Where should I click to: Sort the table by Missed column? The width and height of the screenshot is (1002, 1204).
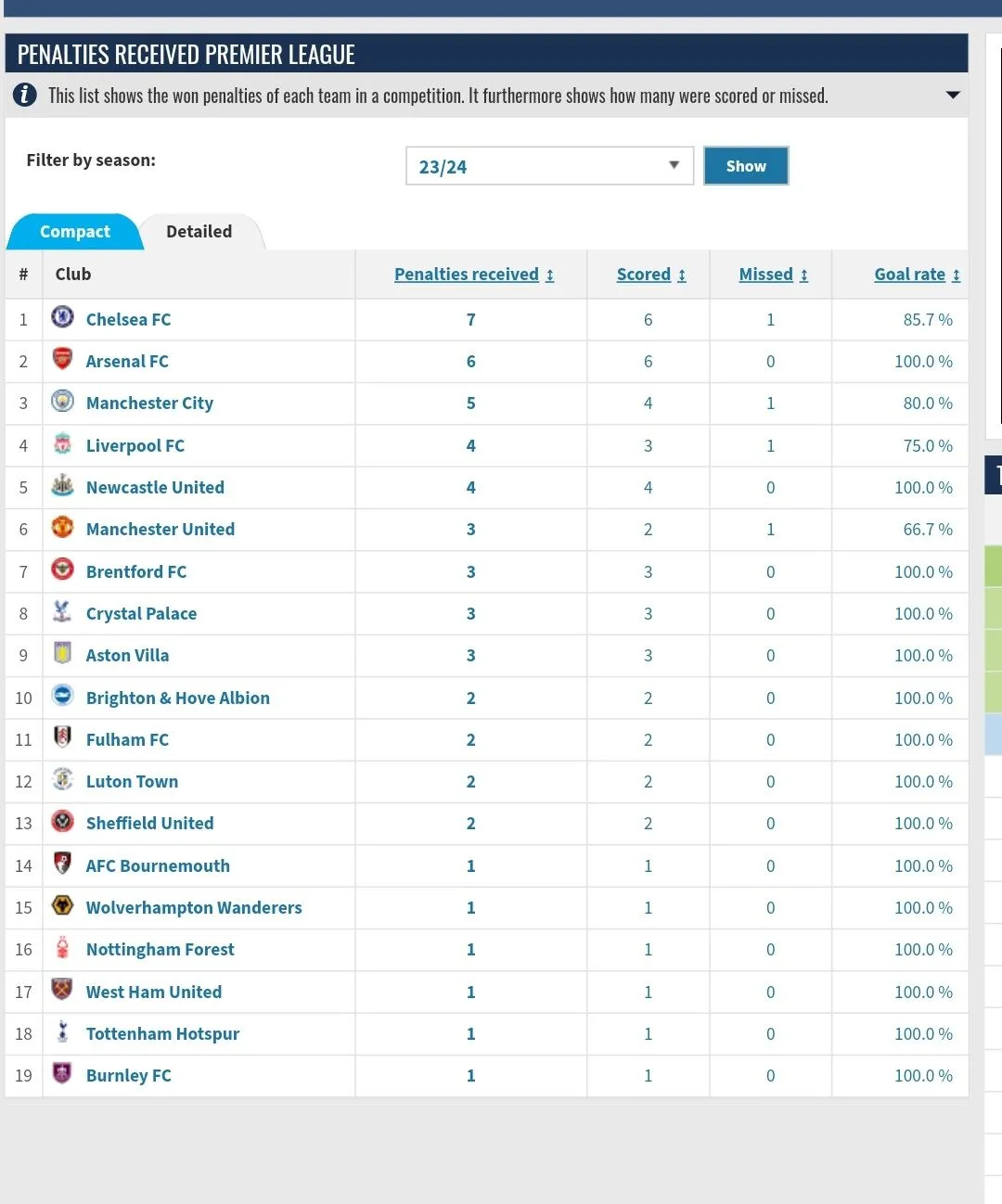pos(773,275)
